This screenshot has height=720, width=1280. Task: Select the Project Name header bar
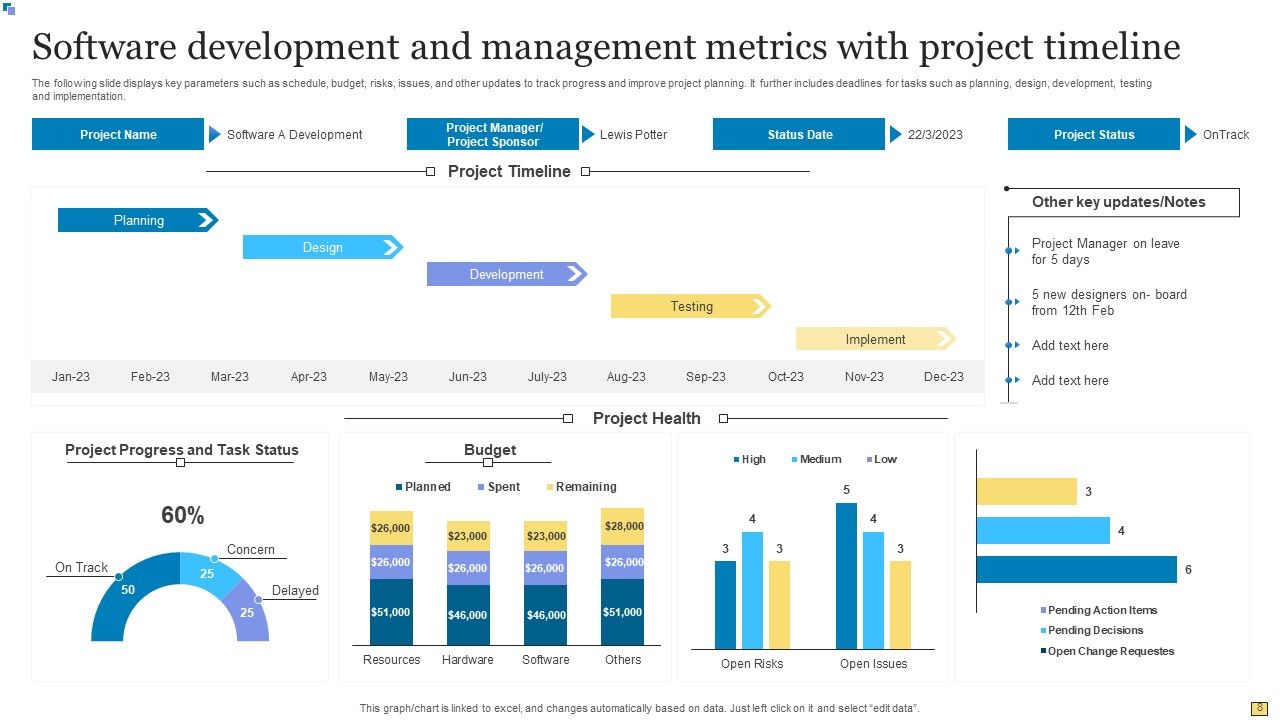[x=118, y=134]
